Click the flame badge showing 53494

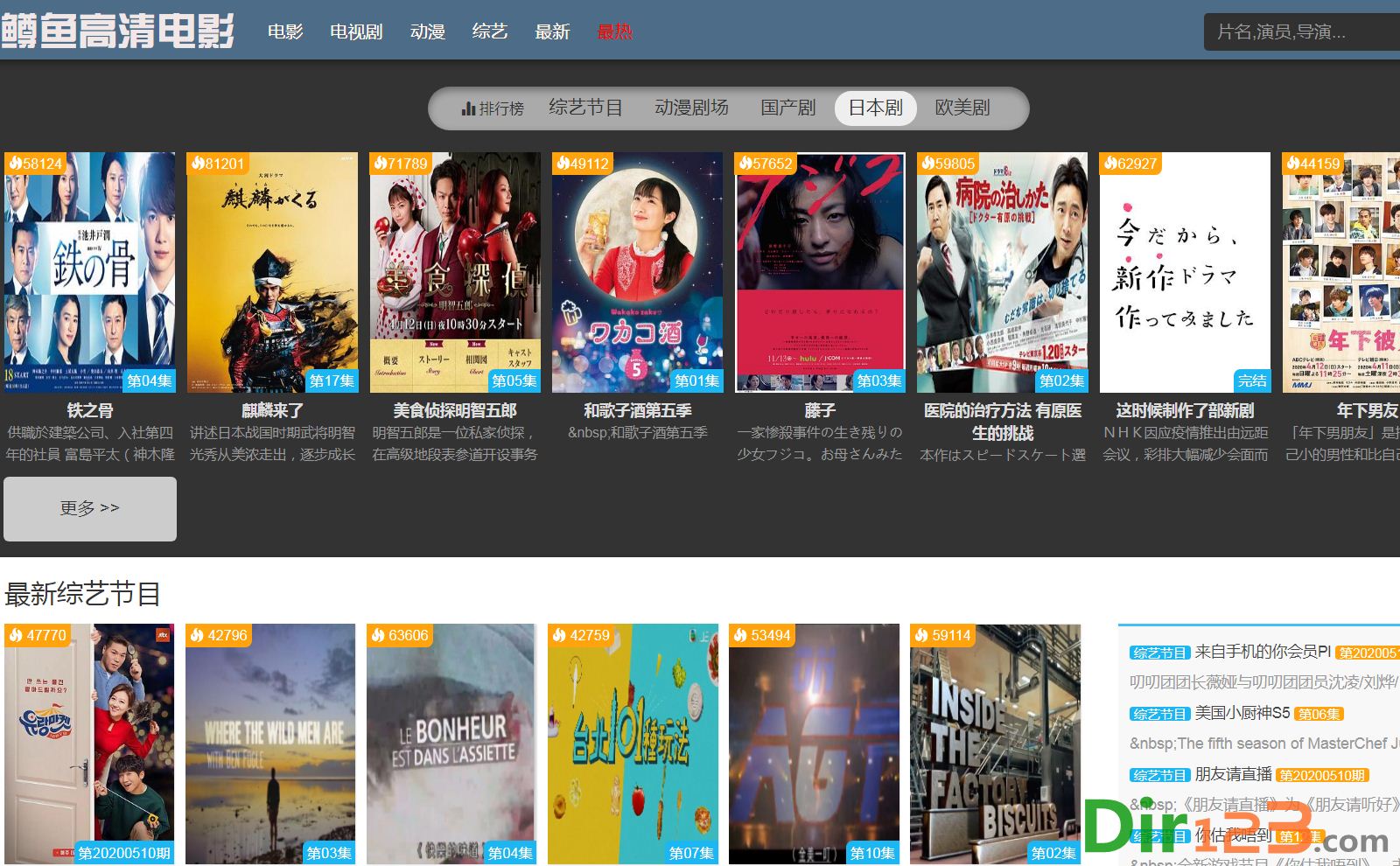coord(762,635)
